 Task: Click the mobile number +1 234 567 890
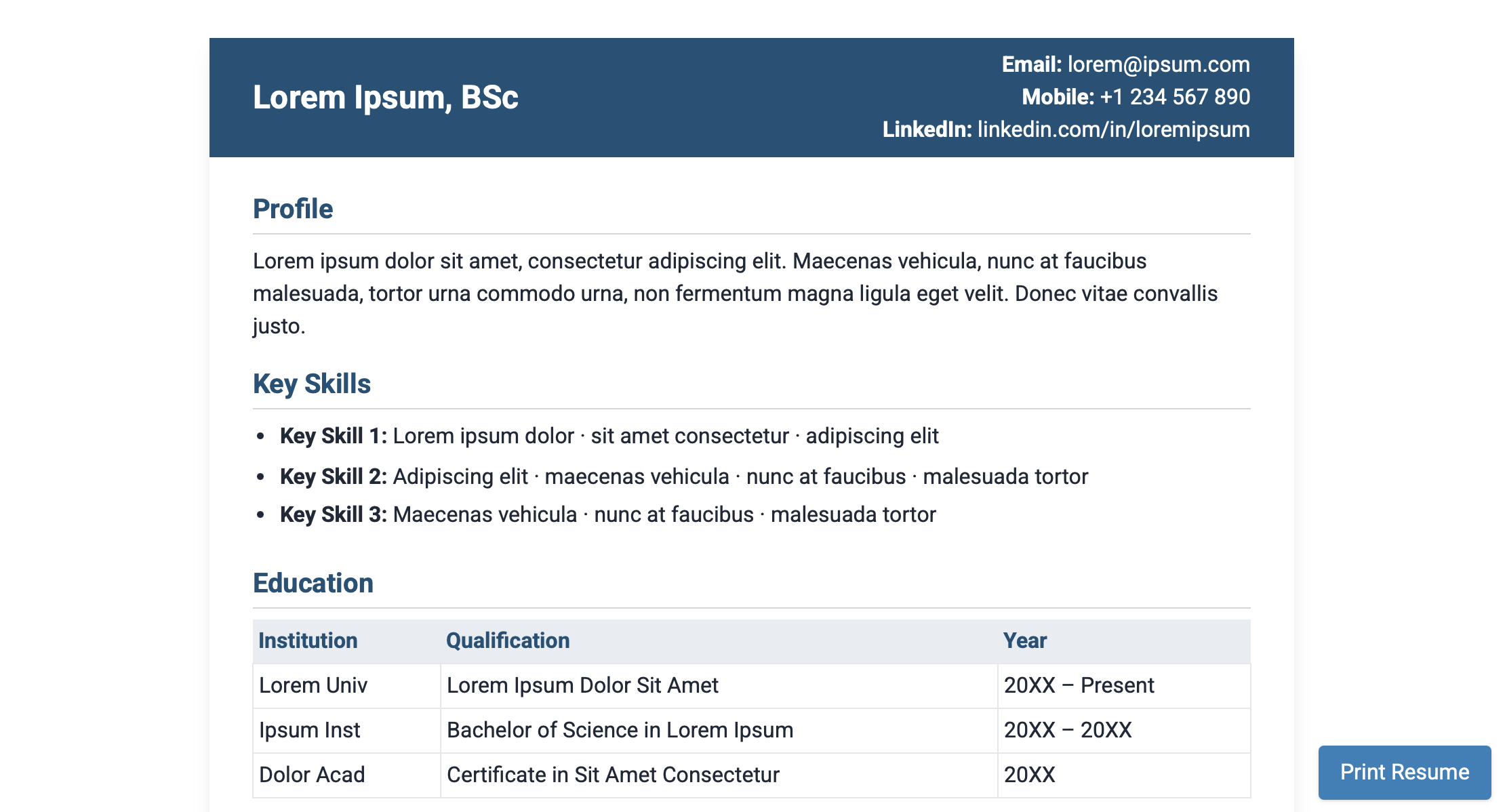(1173, 96)
